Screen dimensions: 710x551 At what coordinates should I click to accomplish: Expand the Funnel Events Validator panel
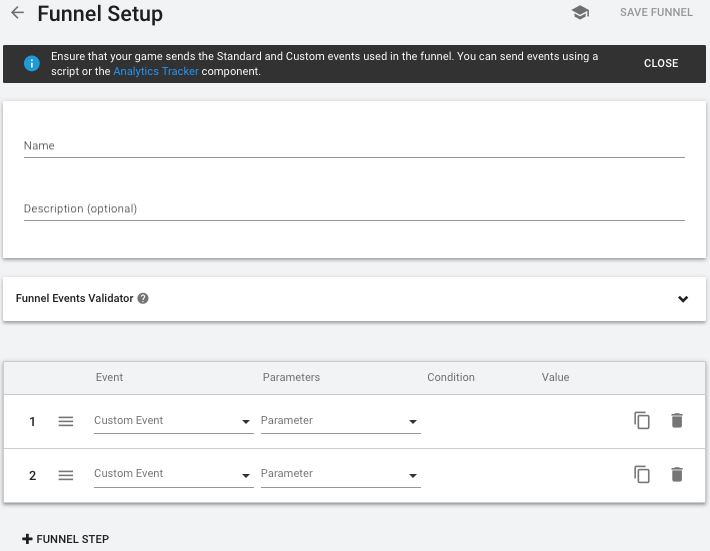click(x=683, y=299)
